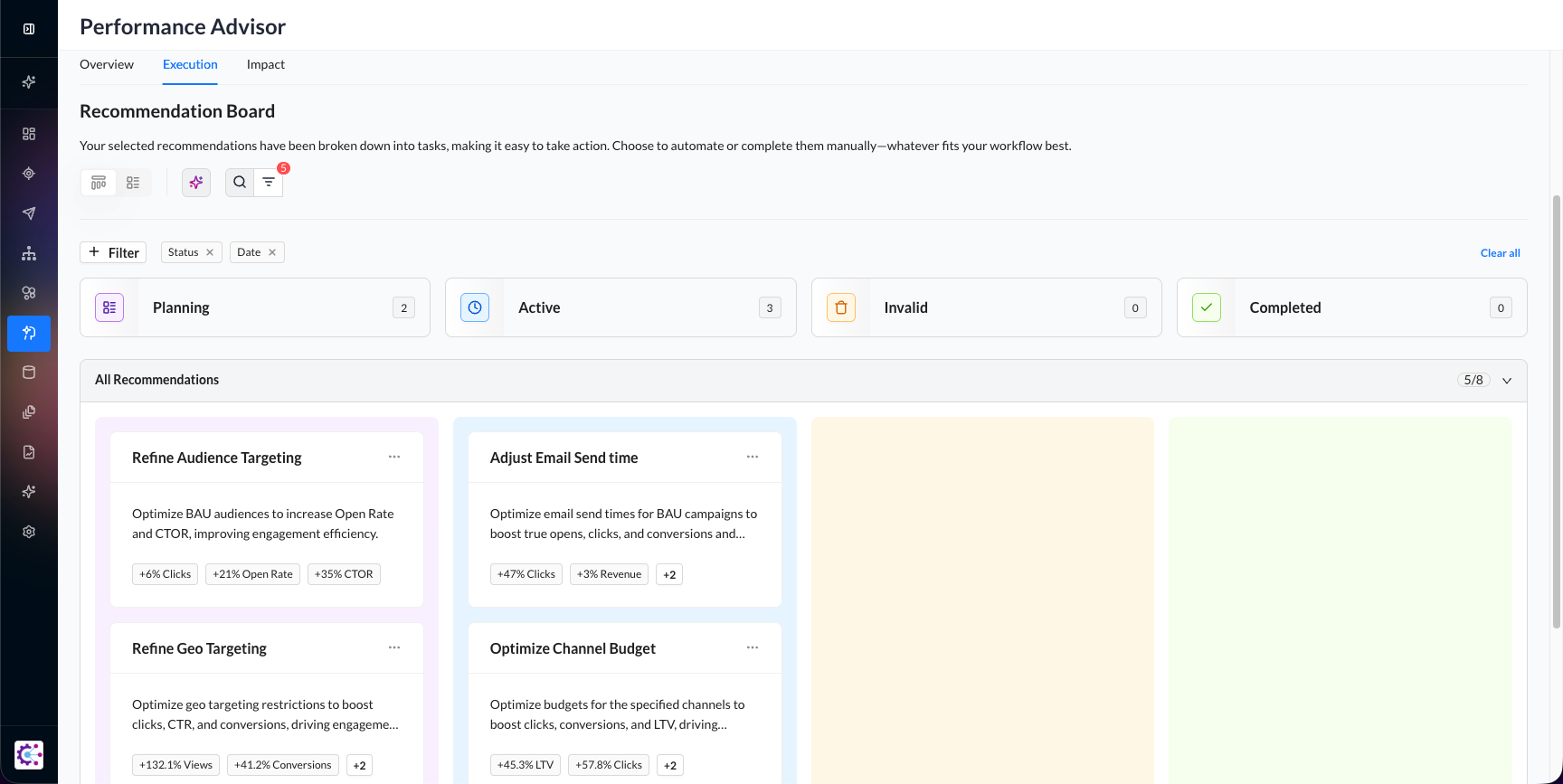Open the settings gear in sidebar

[x=29, y=532]
